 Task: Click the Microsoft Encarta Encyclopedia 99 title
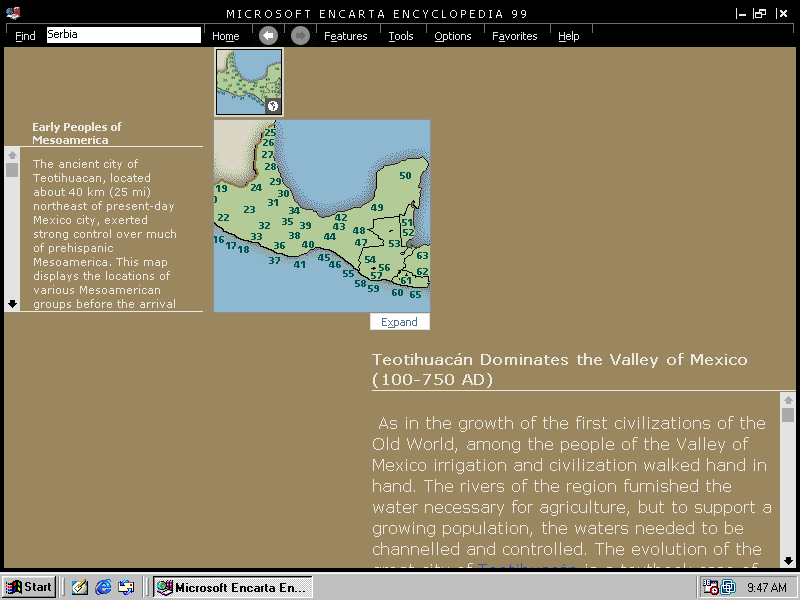coord(377,14)
